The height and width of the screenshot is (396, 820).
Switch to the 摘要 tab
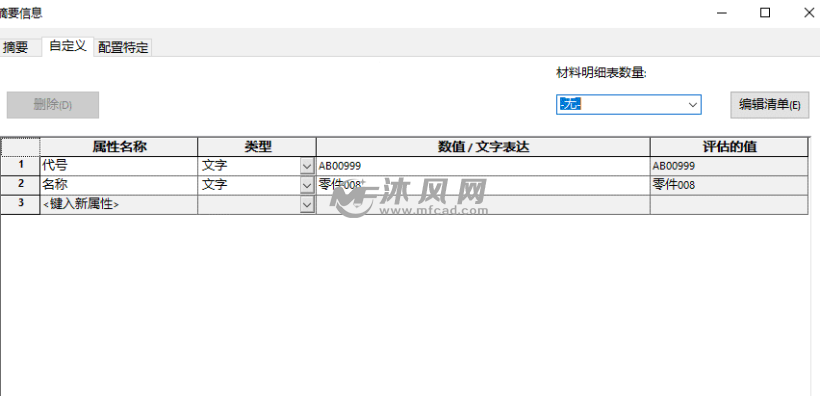tap(20, 48)
